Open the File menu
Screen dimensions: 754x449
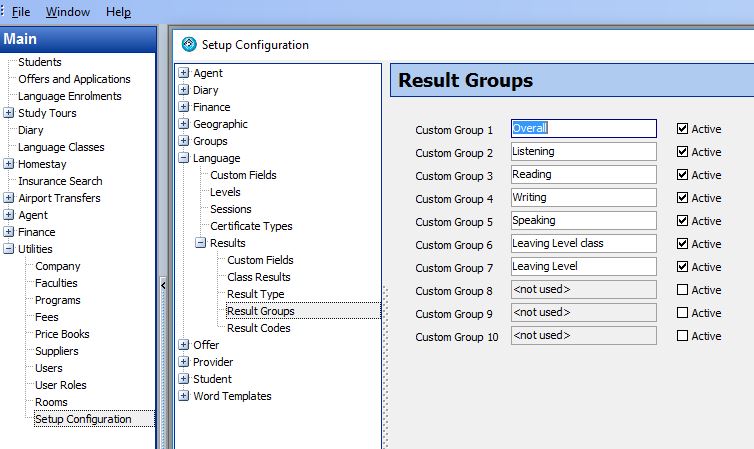point(20,12)
